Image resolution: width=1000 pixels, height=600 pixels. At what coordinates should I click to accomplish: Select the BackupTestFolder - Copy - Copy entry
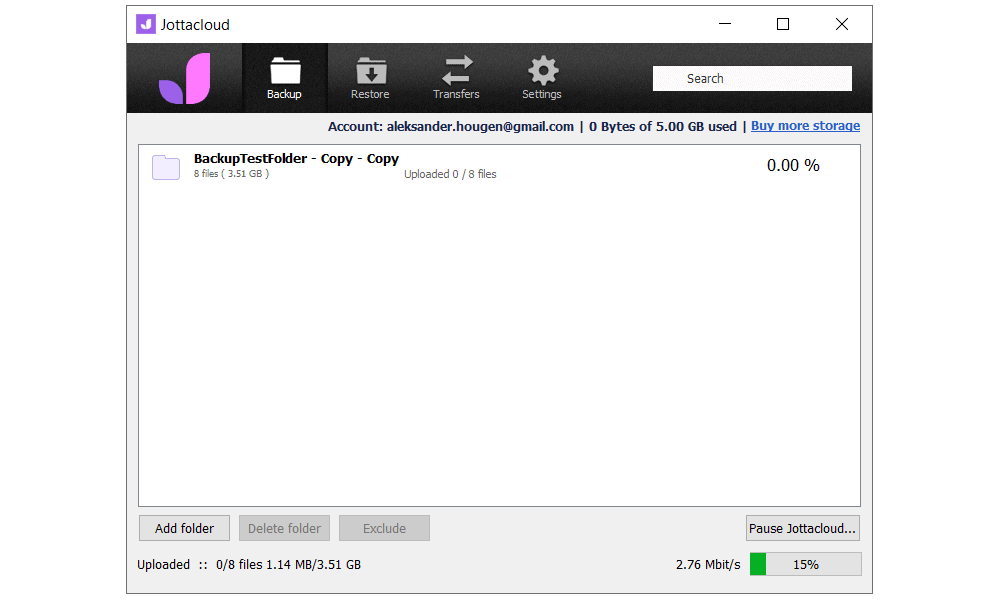[499, 166]
